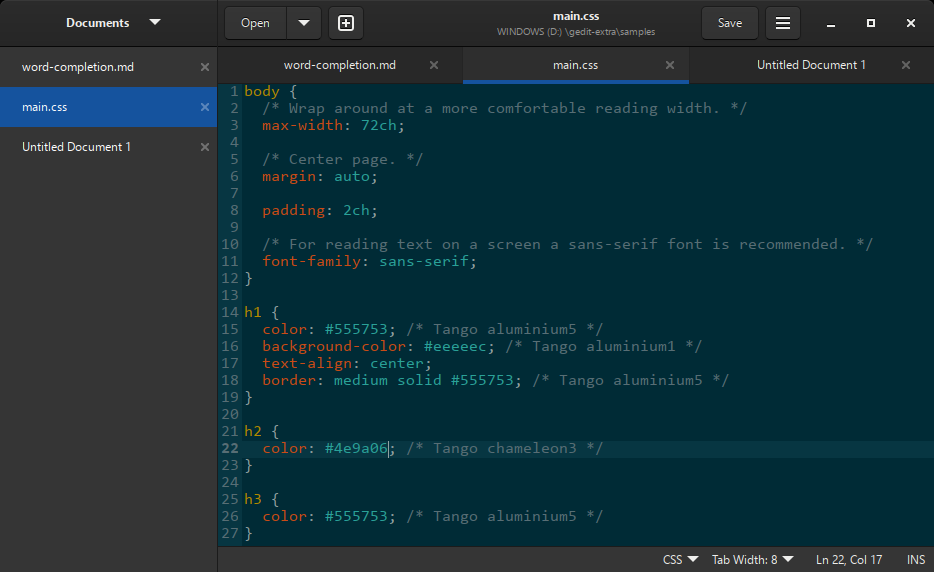The image size is (934, 572).
Task: Select word-completion.md in the documents list
Action: (78, 67)
